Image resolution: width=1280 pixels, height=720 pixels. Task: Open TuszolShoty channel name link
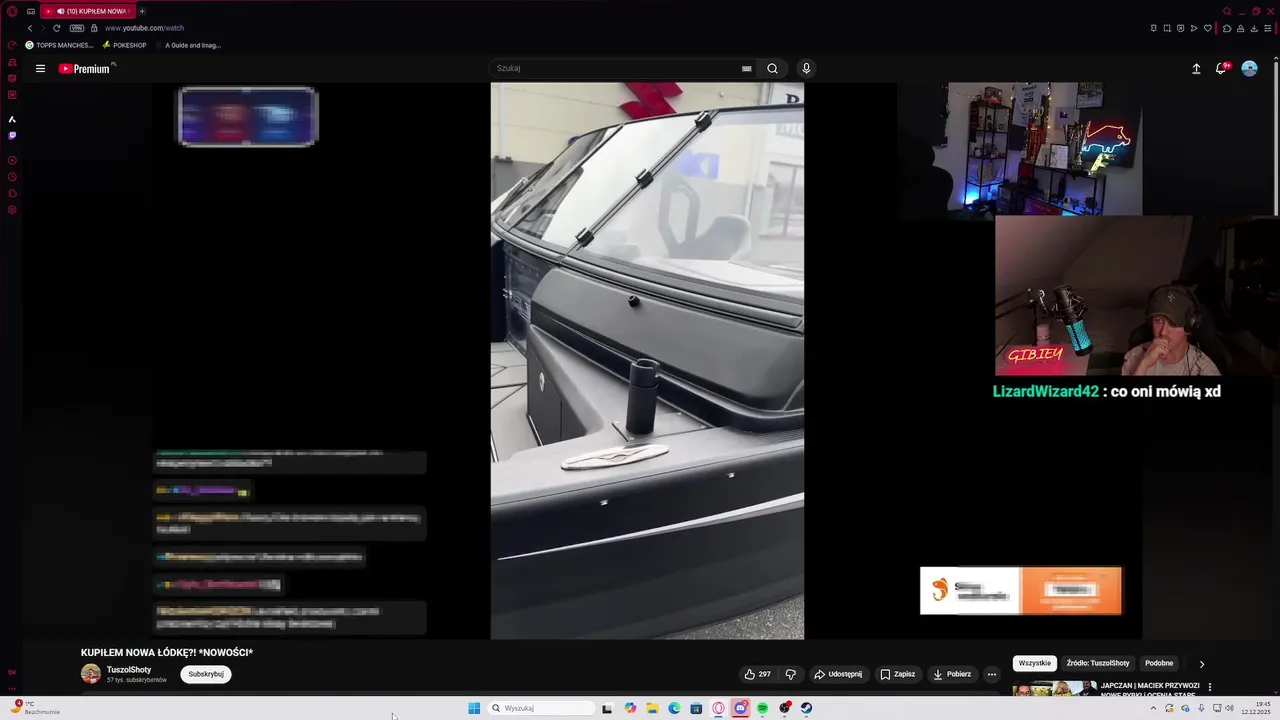(129, 670)
